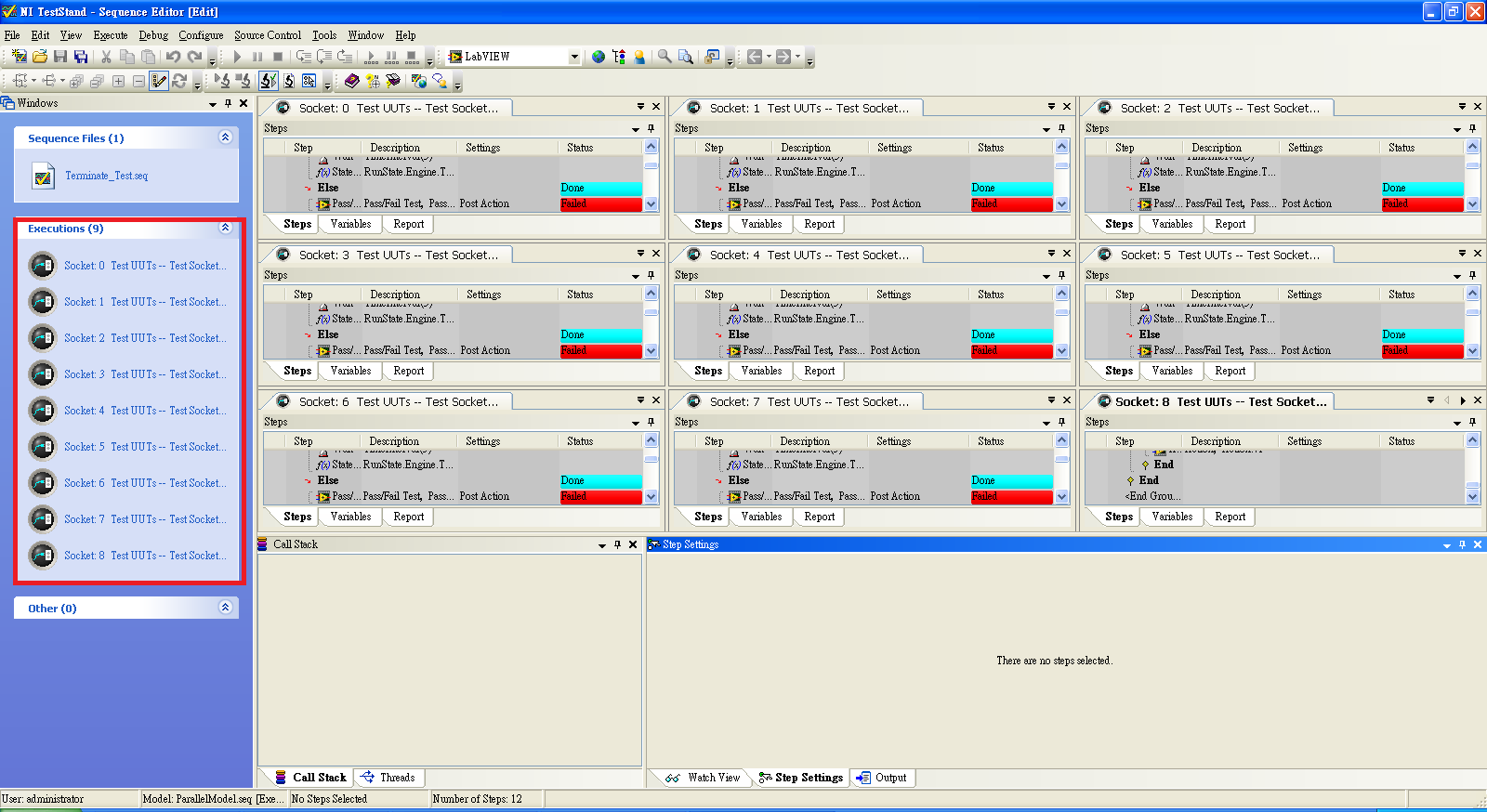
Task: Open the Execute menu
Action: [111, 35]
